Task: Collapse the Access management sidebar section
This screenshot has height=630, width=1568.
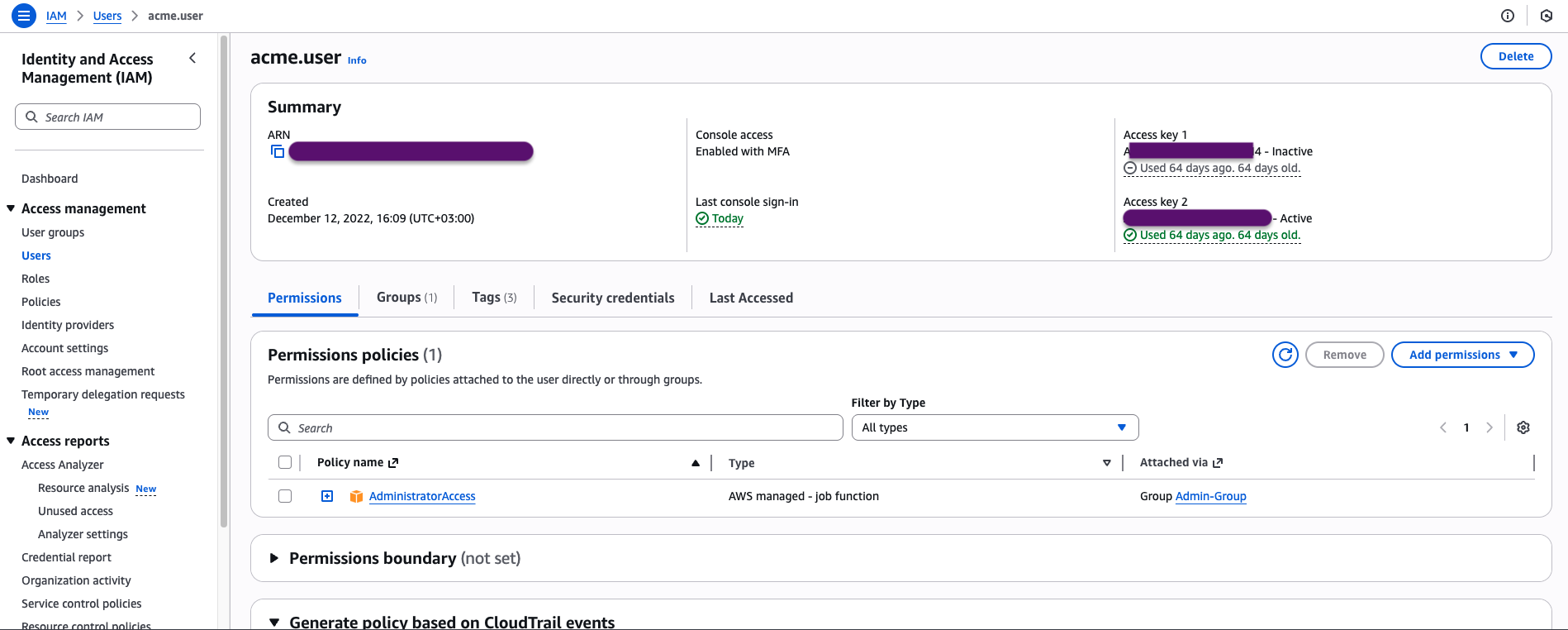Action: pyautogui.click(x=11, y=208)
